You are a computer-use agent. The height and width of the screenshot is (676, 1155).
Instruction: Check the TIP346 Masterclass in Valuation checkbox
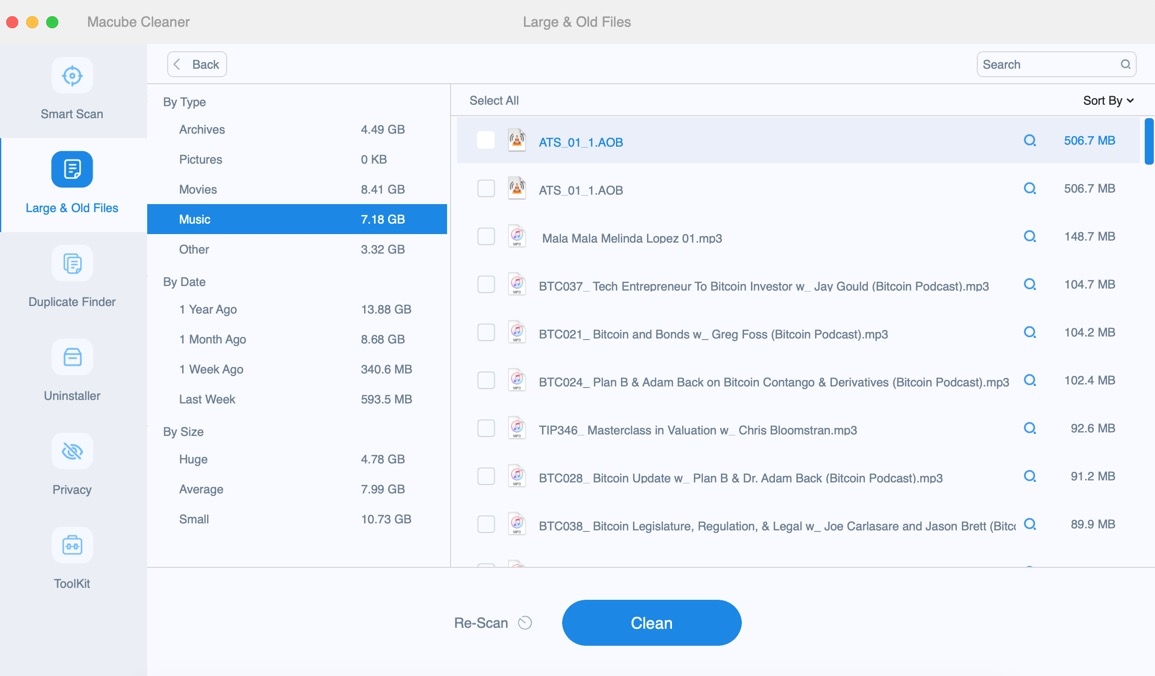coord(485,428)
